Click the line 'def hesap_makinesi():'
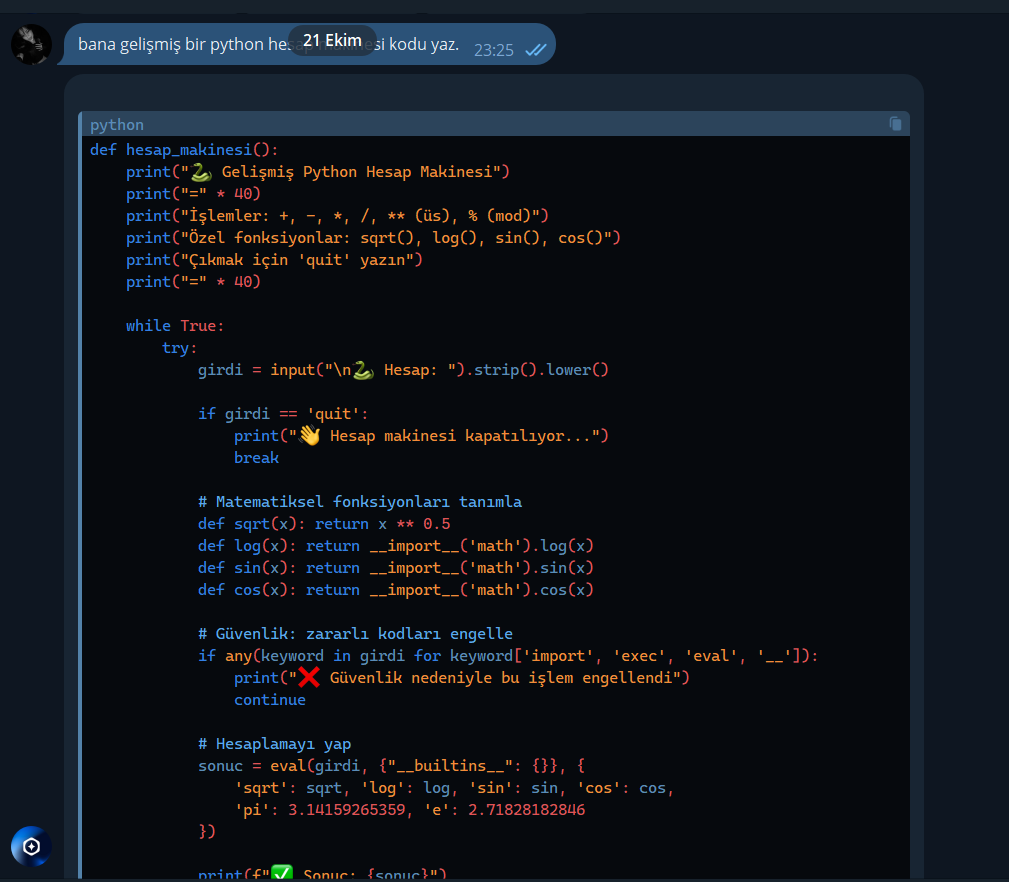This screenshot has height=882, width=1009. click(x=184, y=150)
